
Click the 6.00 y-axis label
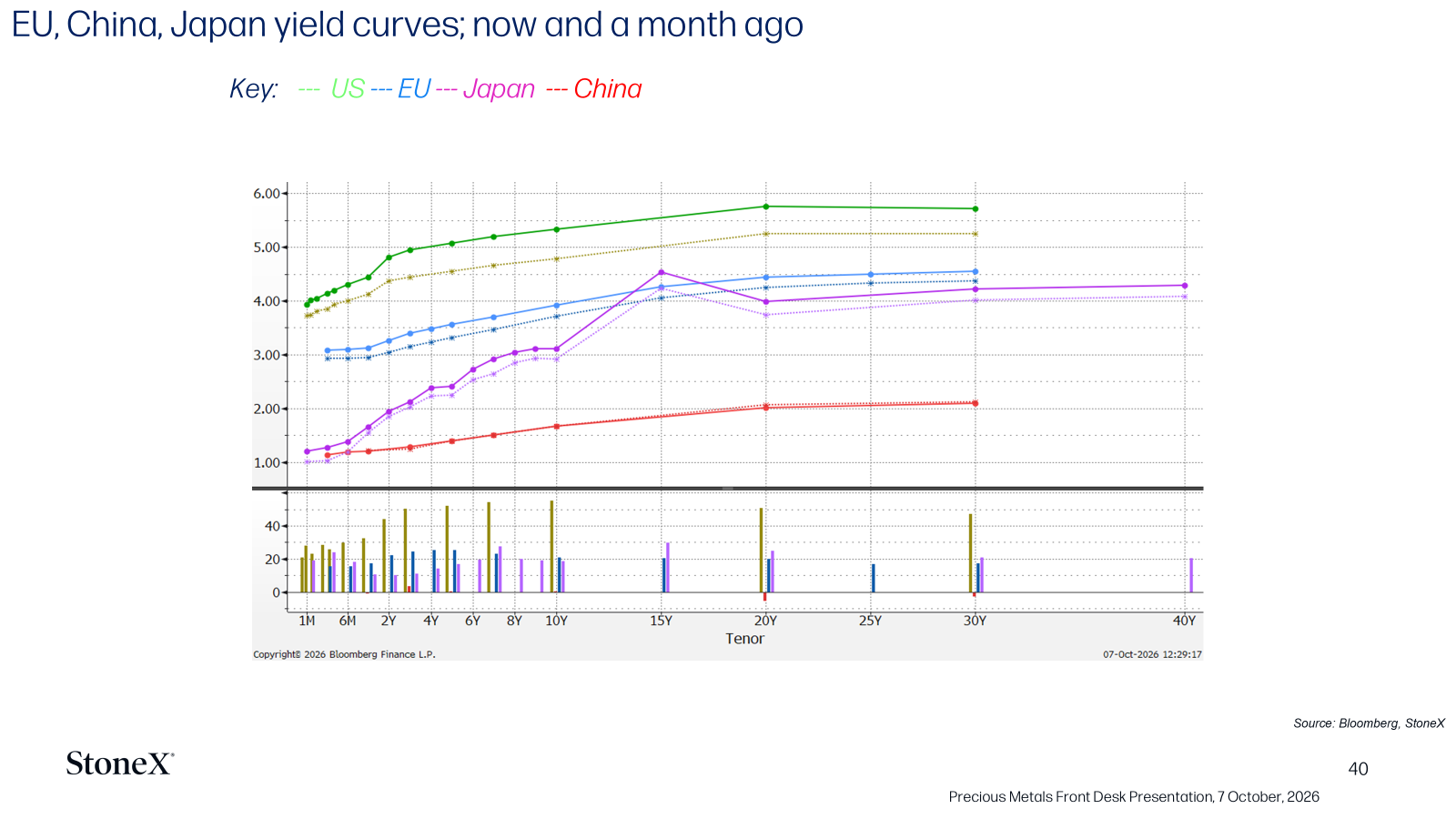[267, 194]
